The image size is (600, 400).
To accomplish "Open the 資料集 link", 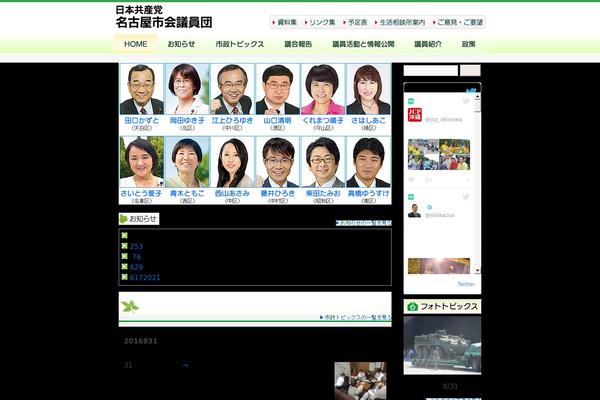I will 284,22.
